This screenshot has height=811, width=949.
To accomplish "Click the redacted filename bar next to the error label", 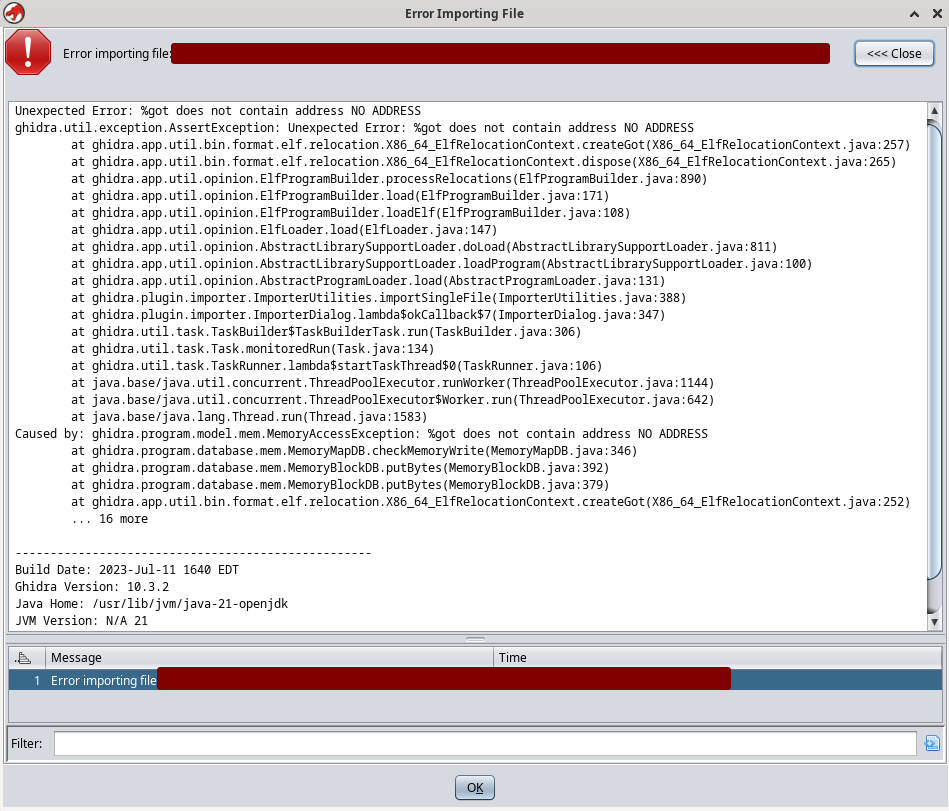I will [500, 52].
